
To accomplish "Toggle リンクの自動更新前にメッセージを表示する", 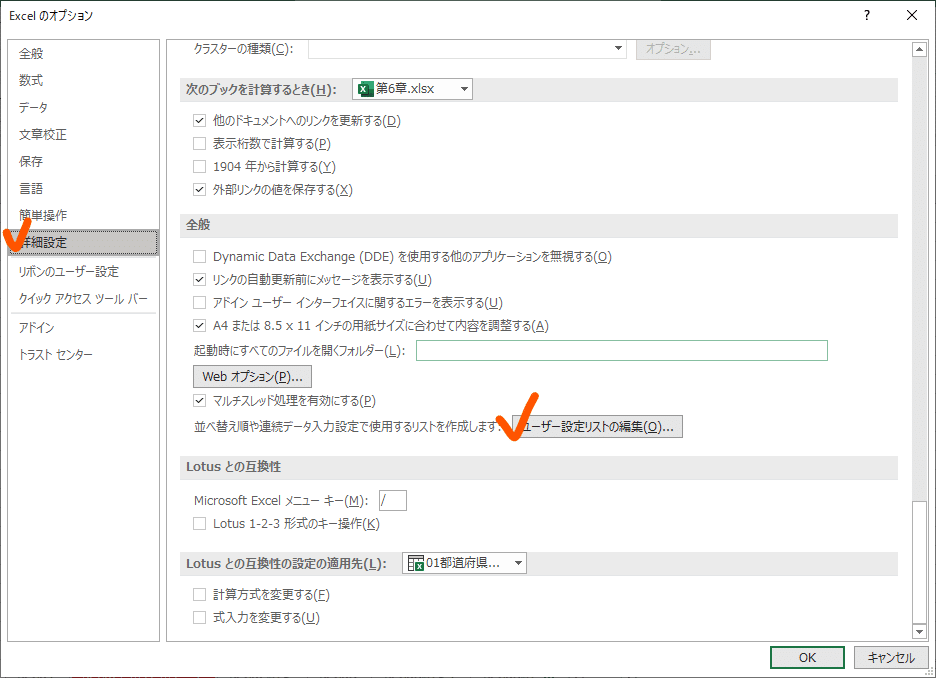I will (199, 279).
